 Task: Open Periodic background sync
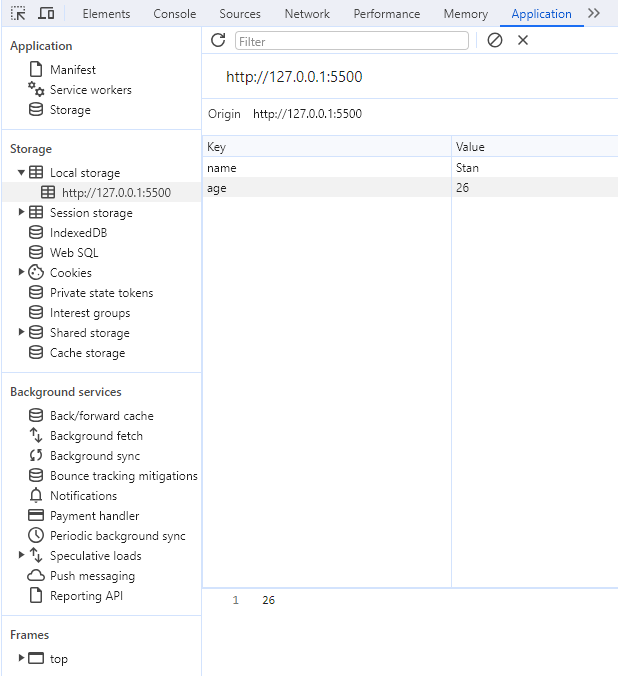[118, 535]
